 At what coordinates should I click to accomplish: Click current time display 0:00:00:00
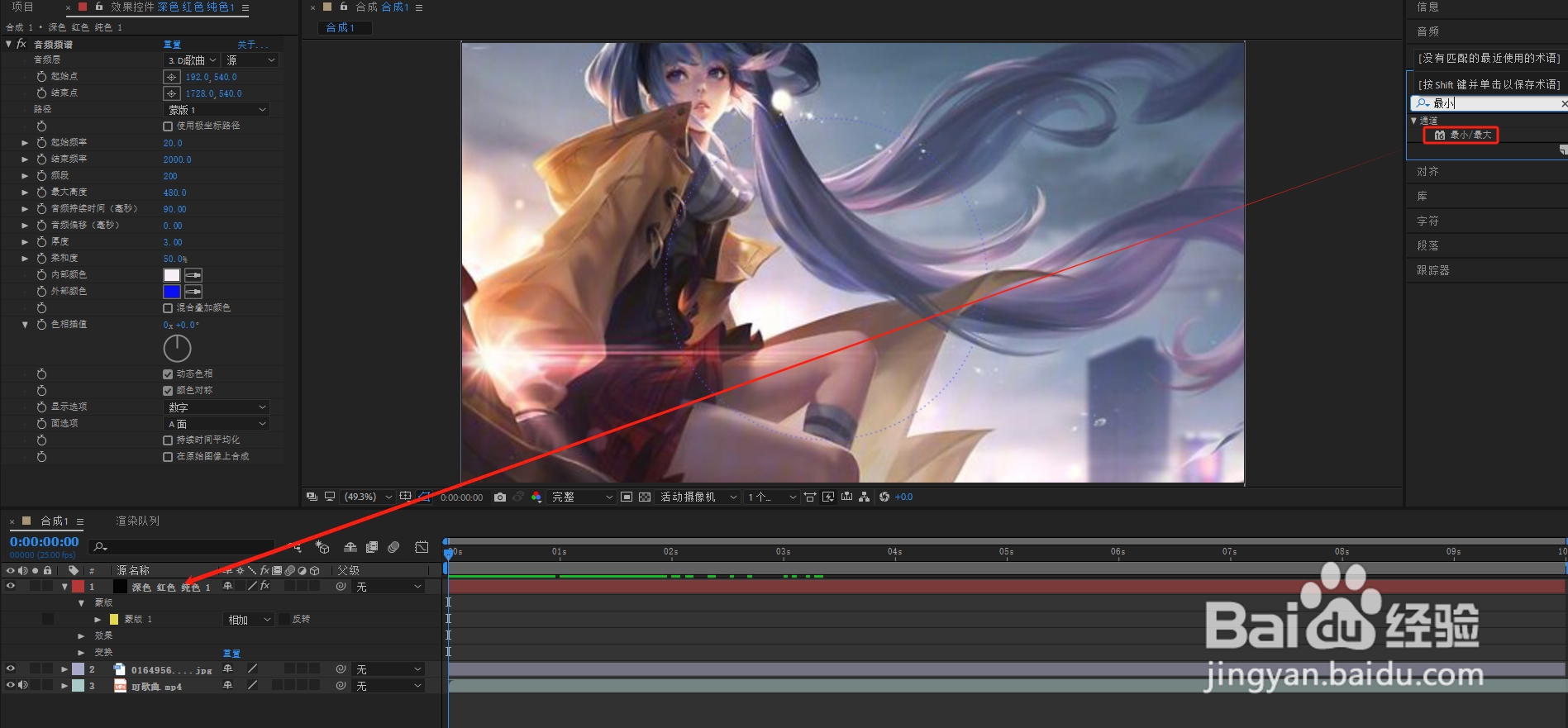(x=45, y=542)
